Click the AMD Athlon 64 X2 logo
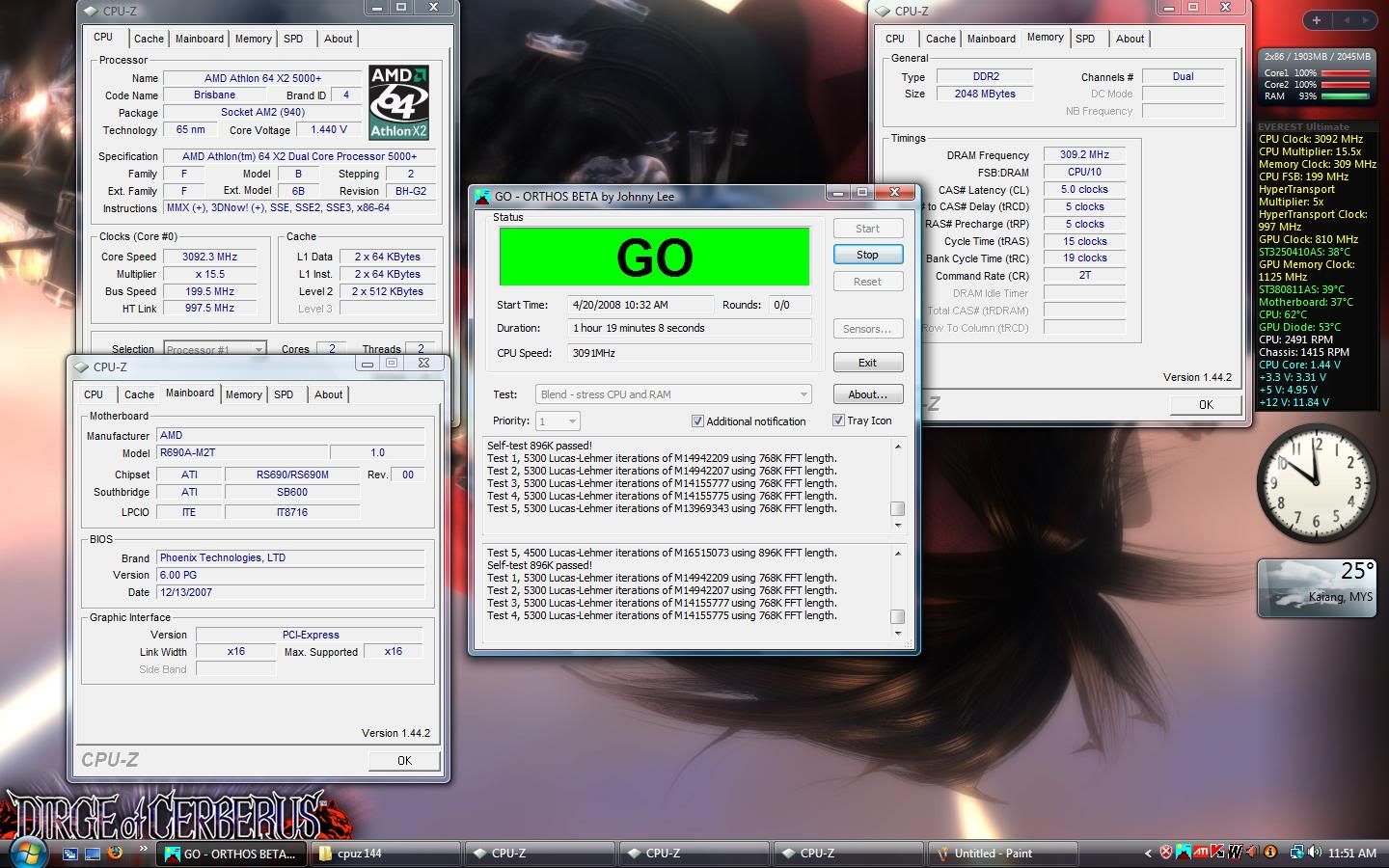1389x868 pixels. tap(399, 103)
